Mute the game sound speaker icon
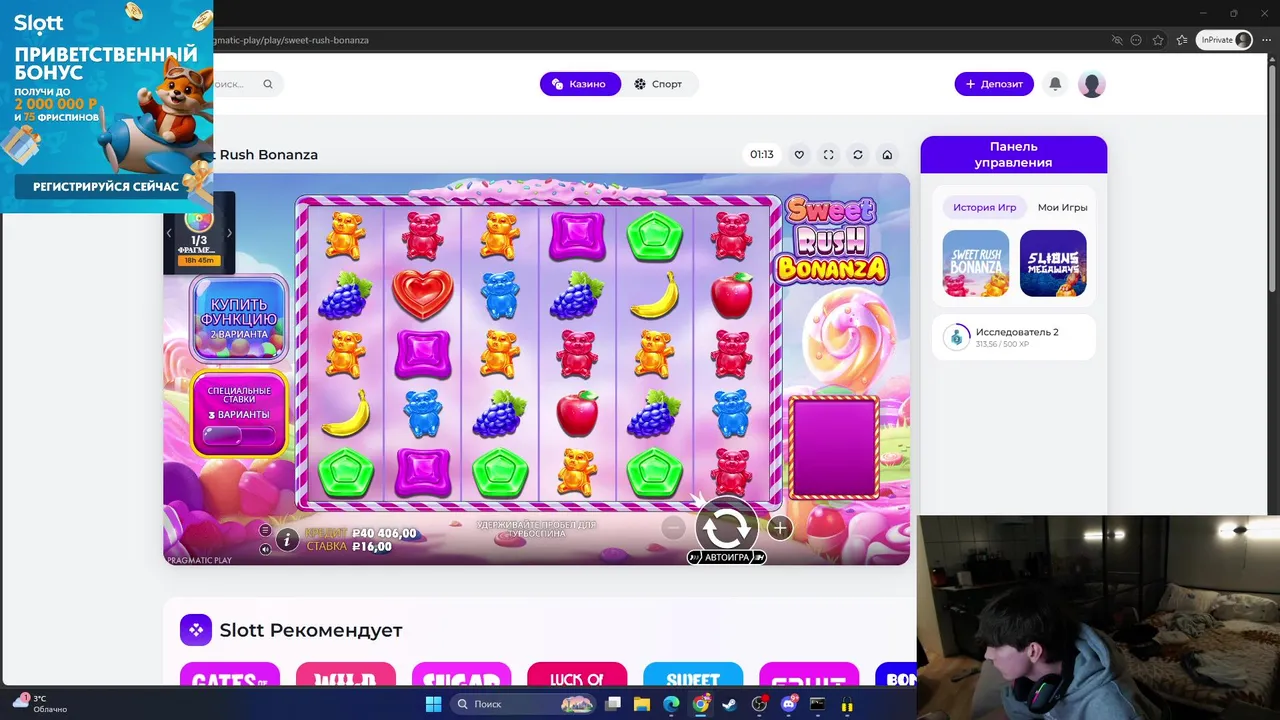The image size is (1280, 720). click(265, 548)
